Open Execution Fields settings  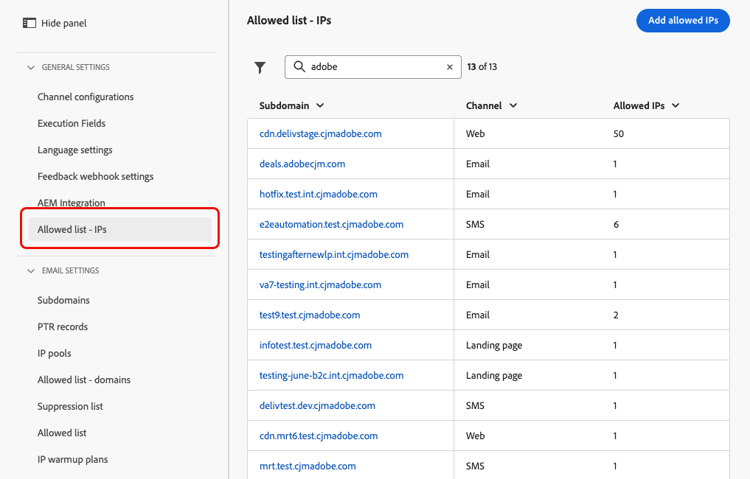pyautogui.click(x=71, y=123)
